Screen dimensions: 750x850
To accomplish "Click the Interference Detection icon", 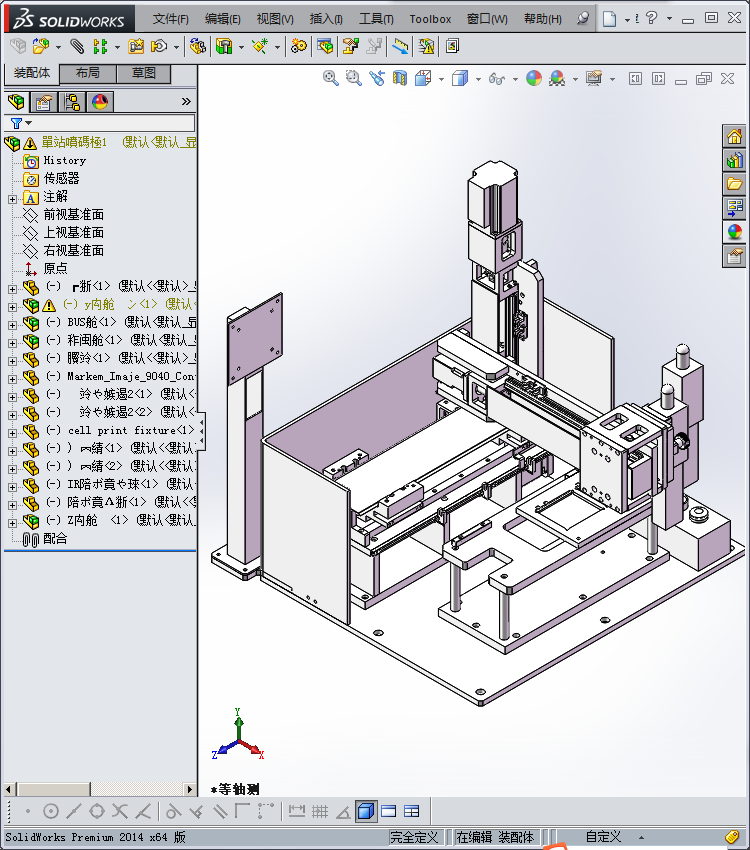I will [x=400, y=47].
